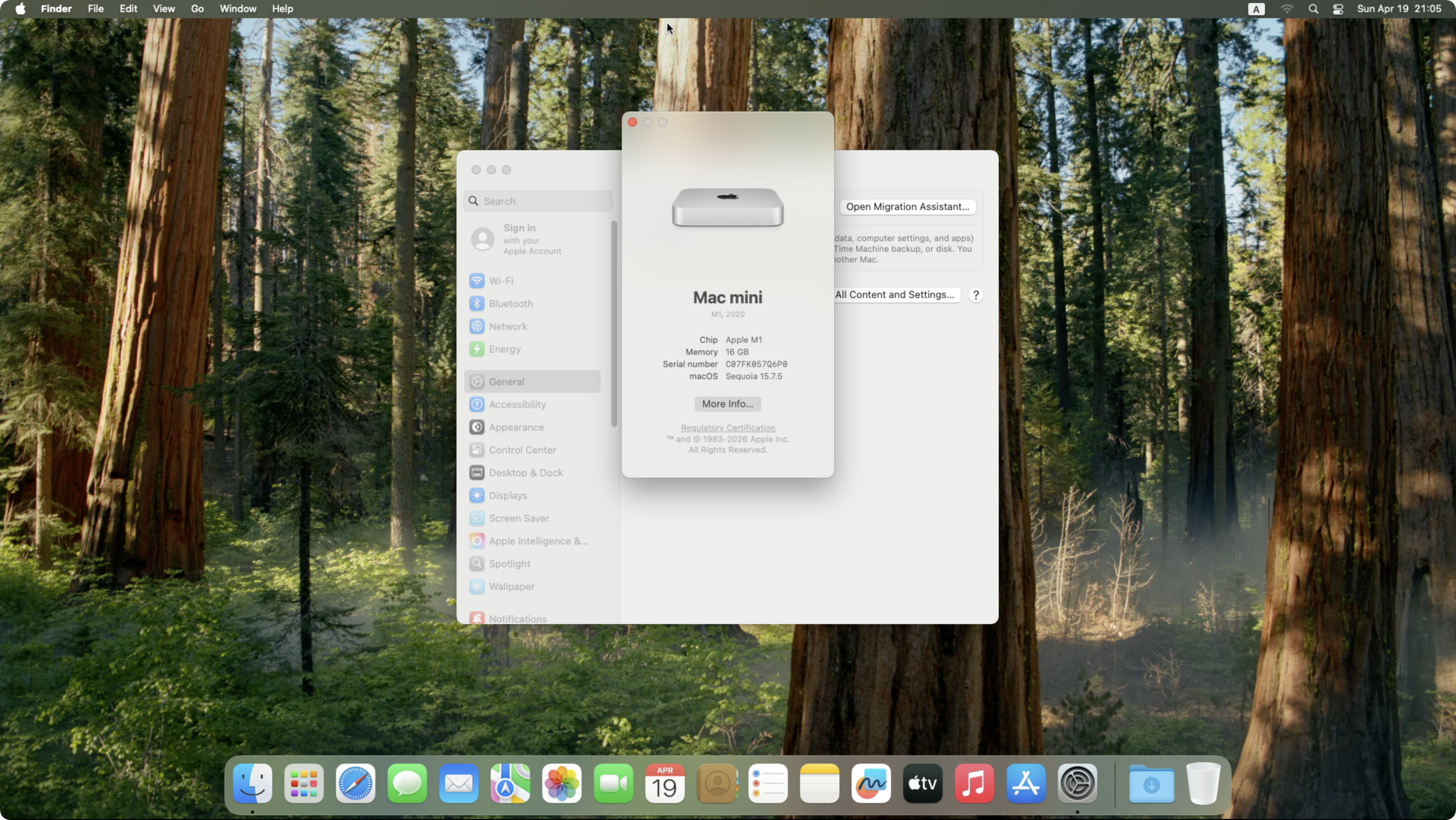Open the Go menu
Viewport: 1456px width, 820px height.
197,9
